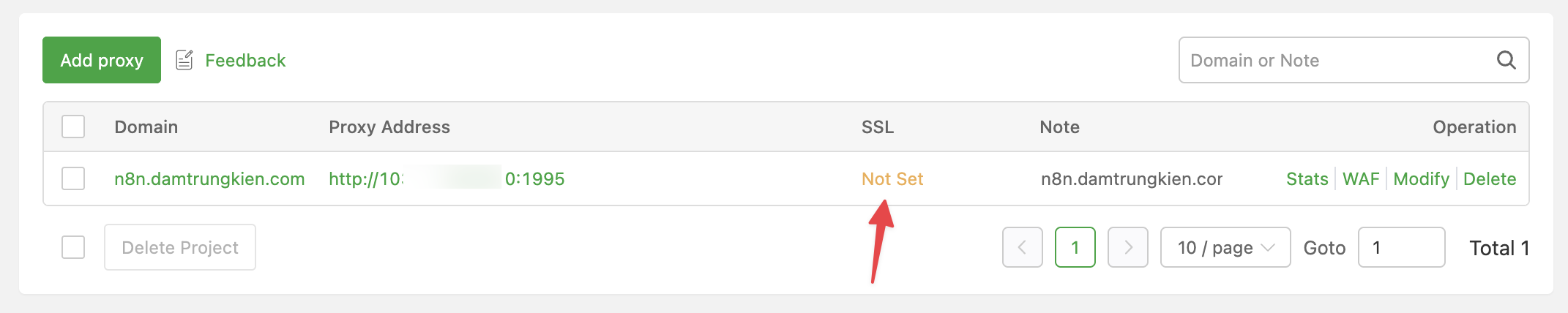1568x313 pixels.
Task: Open the 10 / page dropdown
Action: tap(1225, 247)
